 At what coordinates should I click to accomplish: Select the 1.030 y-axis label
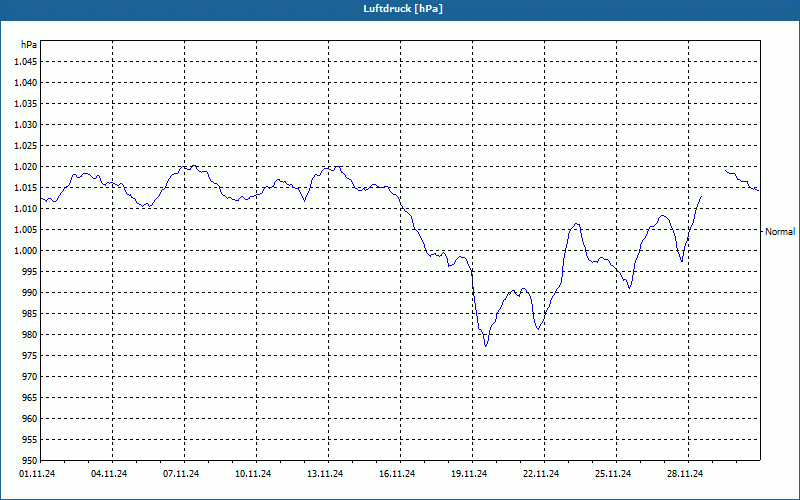click(x=26, y=124)
